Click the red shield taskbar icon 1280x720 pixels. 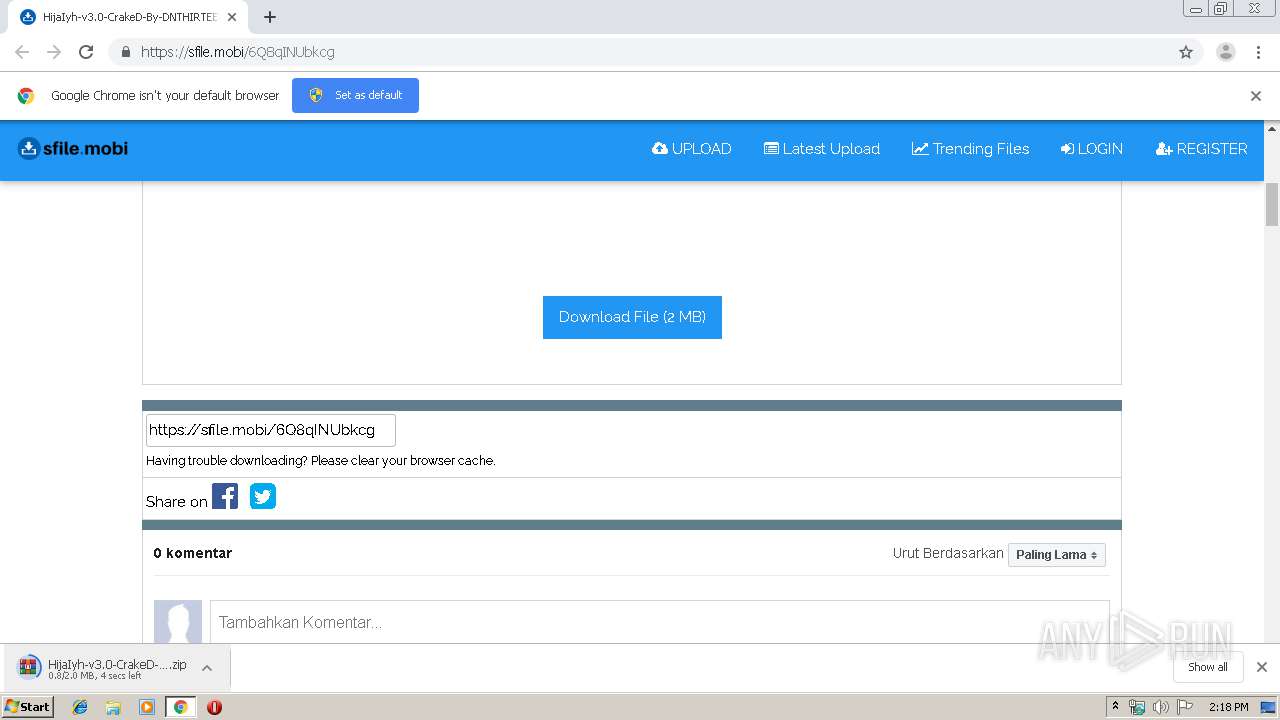coord(214,707)
